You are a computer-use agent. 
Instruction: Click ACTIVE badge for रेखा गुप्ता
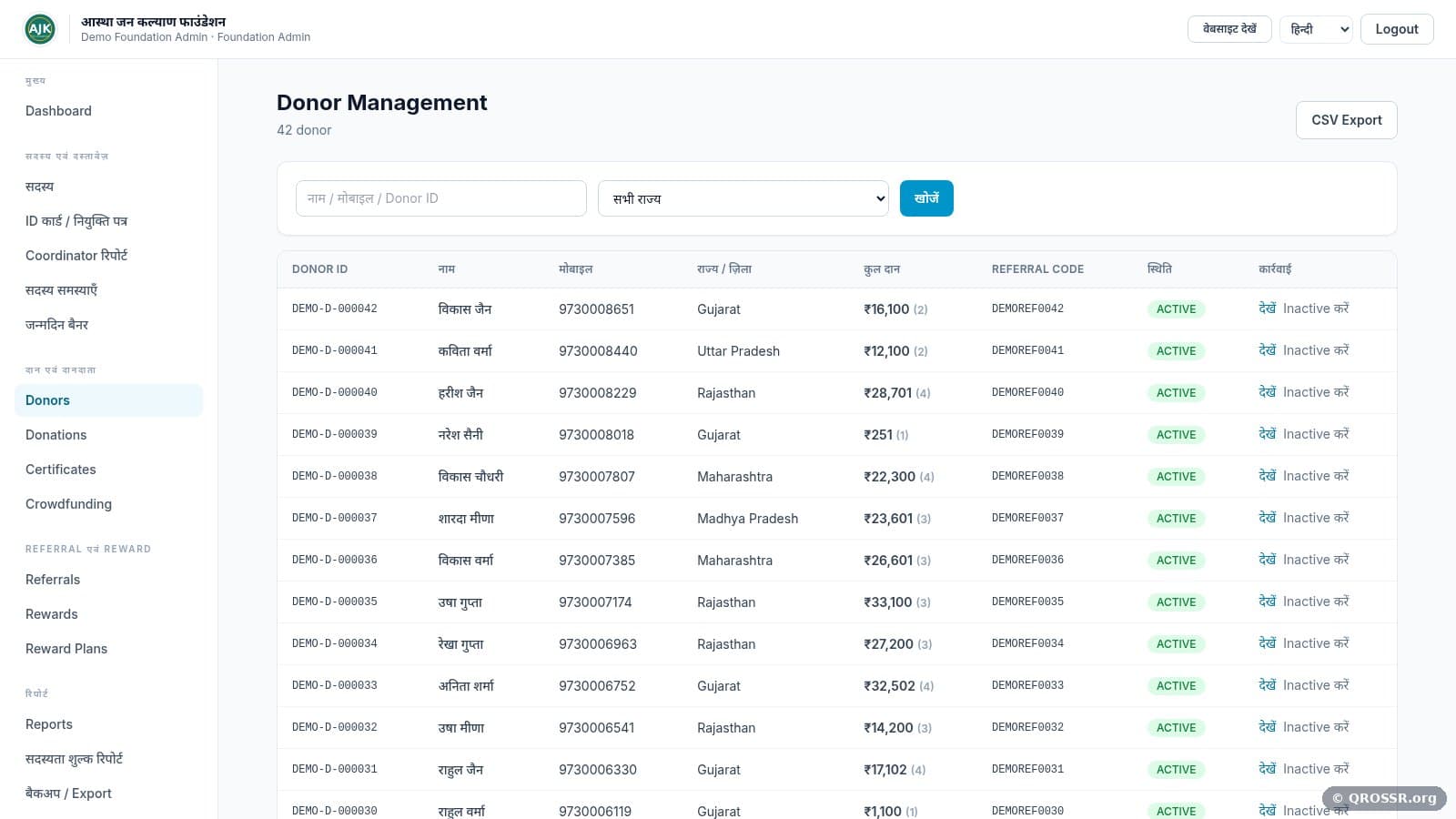1176,644
